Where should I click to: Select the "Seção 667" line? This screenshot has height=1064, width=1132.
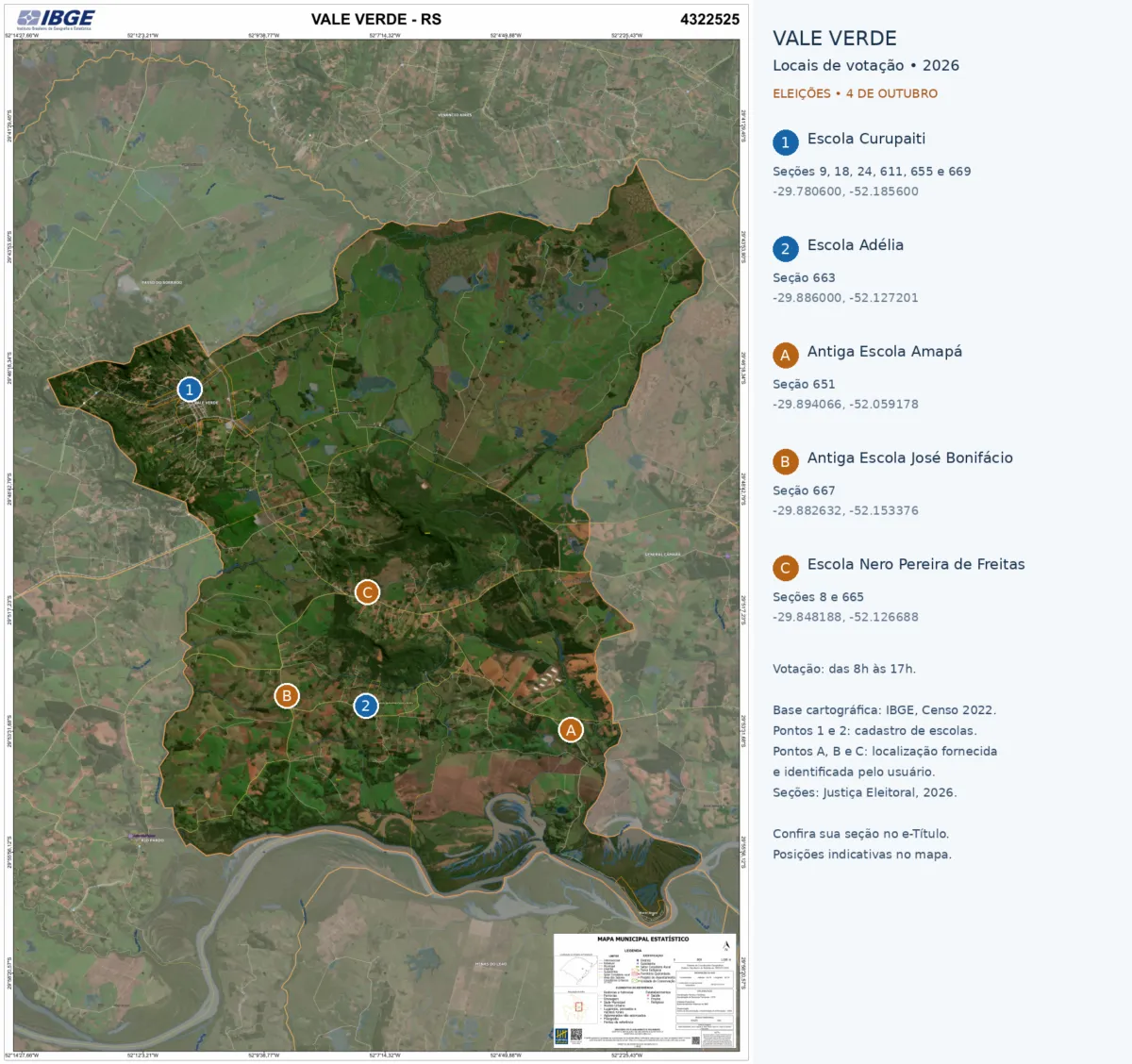click(804, 491)
